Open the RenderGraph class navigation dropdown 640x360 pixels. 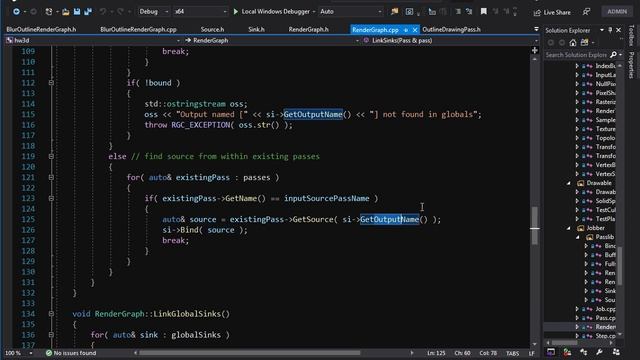click(x=357, y=40)
